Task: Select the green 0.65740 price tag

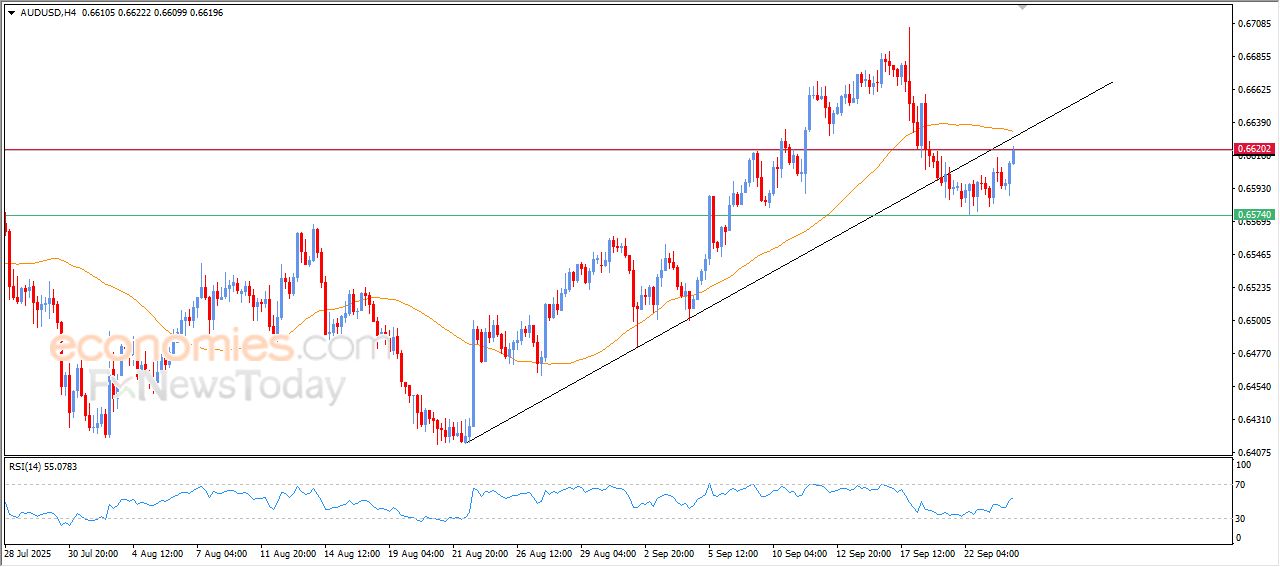Action: pyautogui.click(x=1254, y=215)
